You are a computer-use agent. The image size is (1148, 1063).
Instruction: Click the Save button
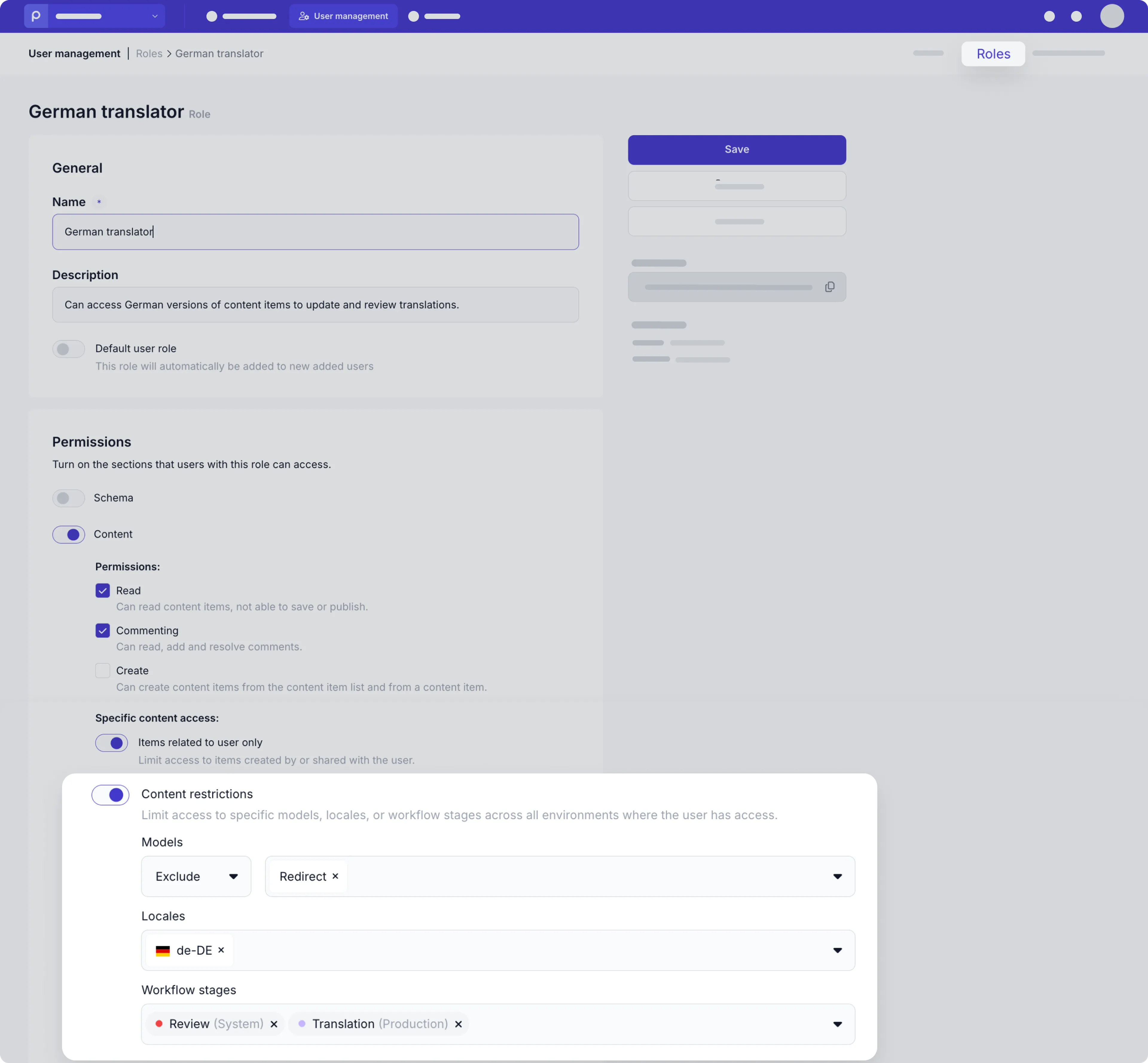click(737, 150)
